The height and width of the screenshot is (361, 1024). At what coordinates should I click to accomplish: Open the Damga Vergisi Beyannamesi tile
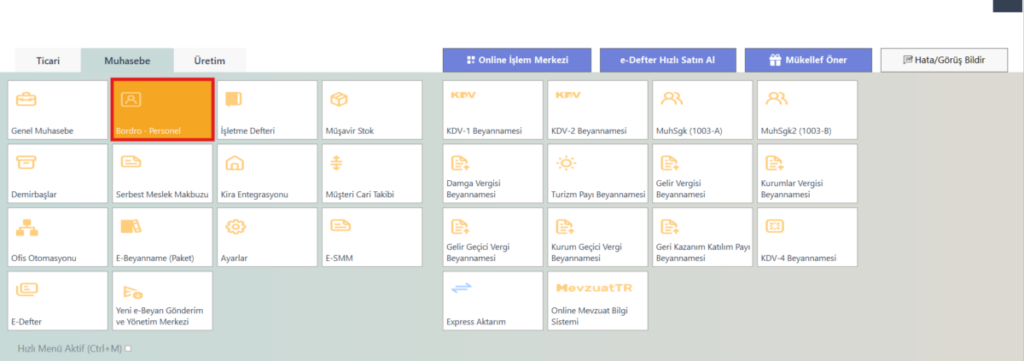coord(493,174)
